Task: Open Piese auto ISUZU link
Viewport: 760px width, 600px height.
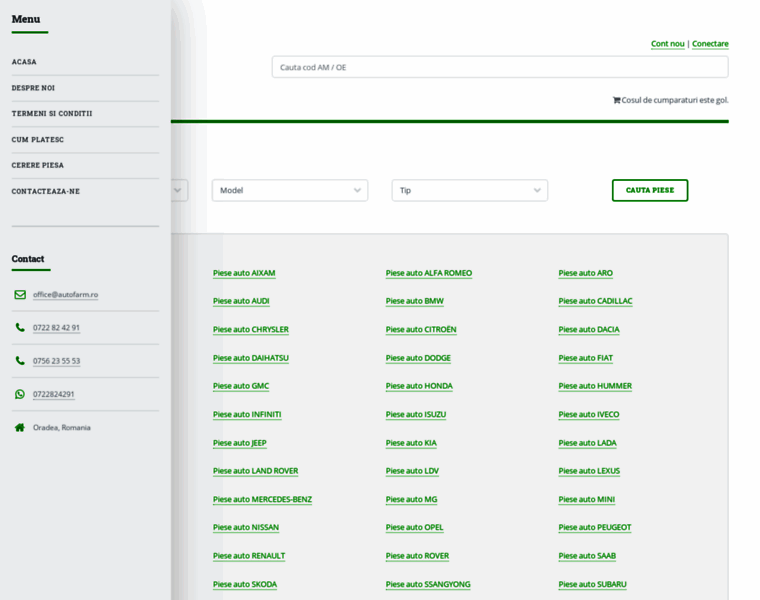Action: [x=416, y=415]
